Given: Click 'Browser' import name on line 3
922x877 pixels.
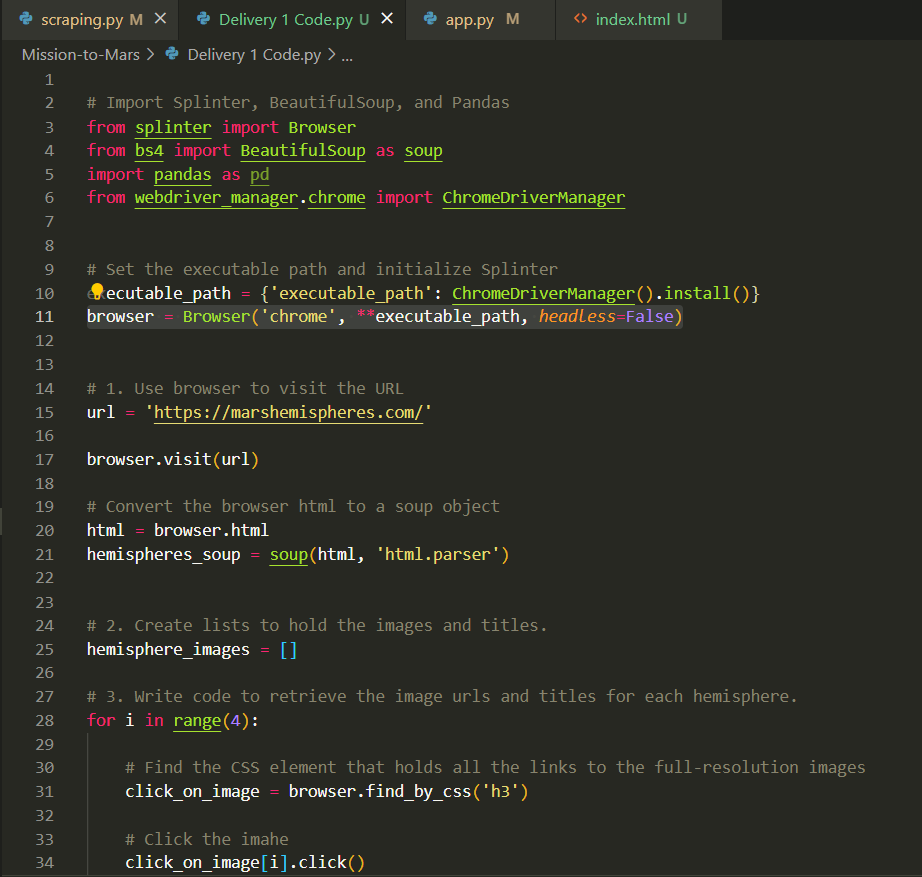Looking at the screenshot, I should pos(322,127).
